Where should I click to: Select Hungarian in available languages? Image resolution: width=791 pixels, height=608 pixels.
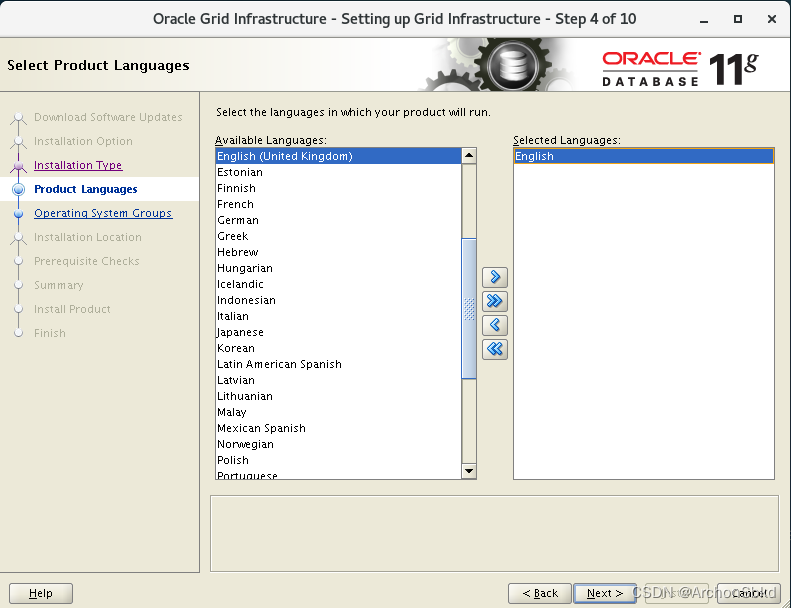(338, 268)
